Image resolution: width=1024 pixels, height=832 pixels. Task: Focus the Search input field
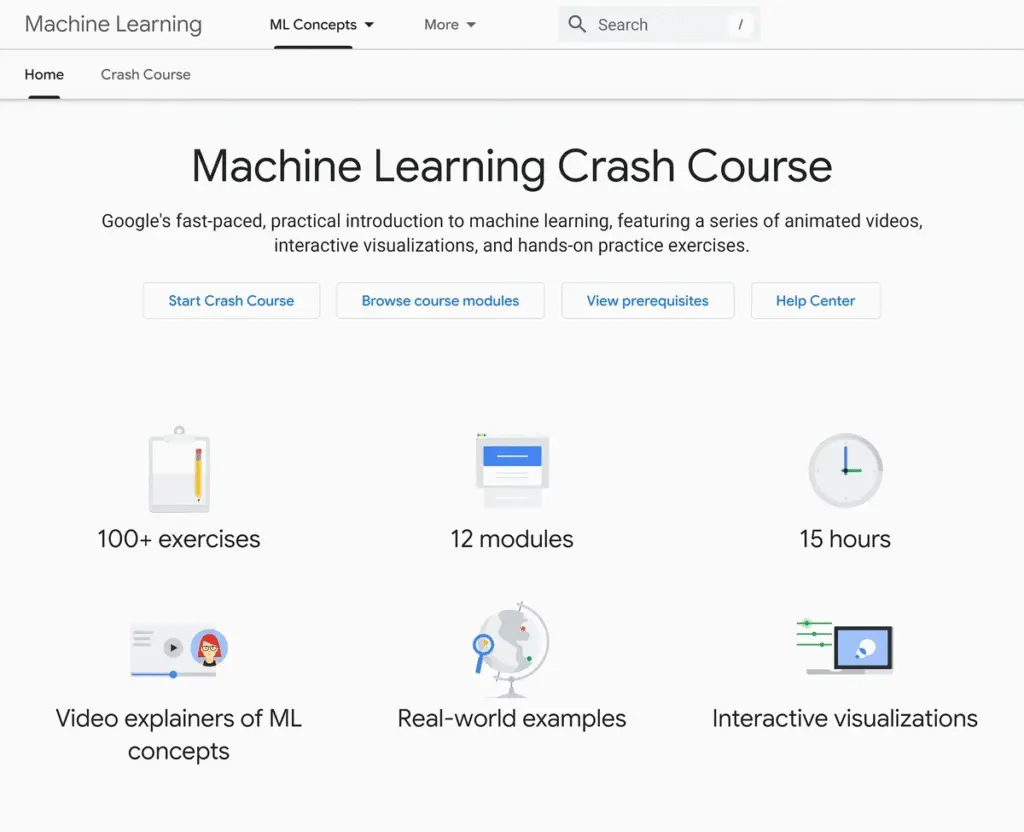659,25
